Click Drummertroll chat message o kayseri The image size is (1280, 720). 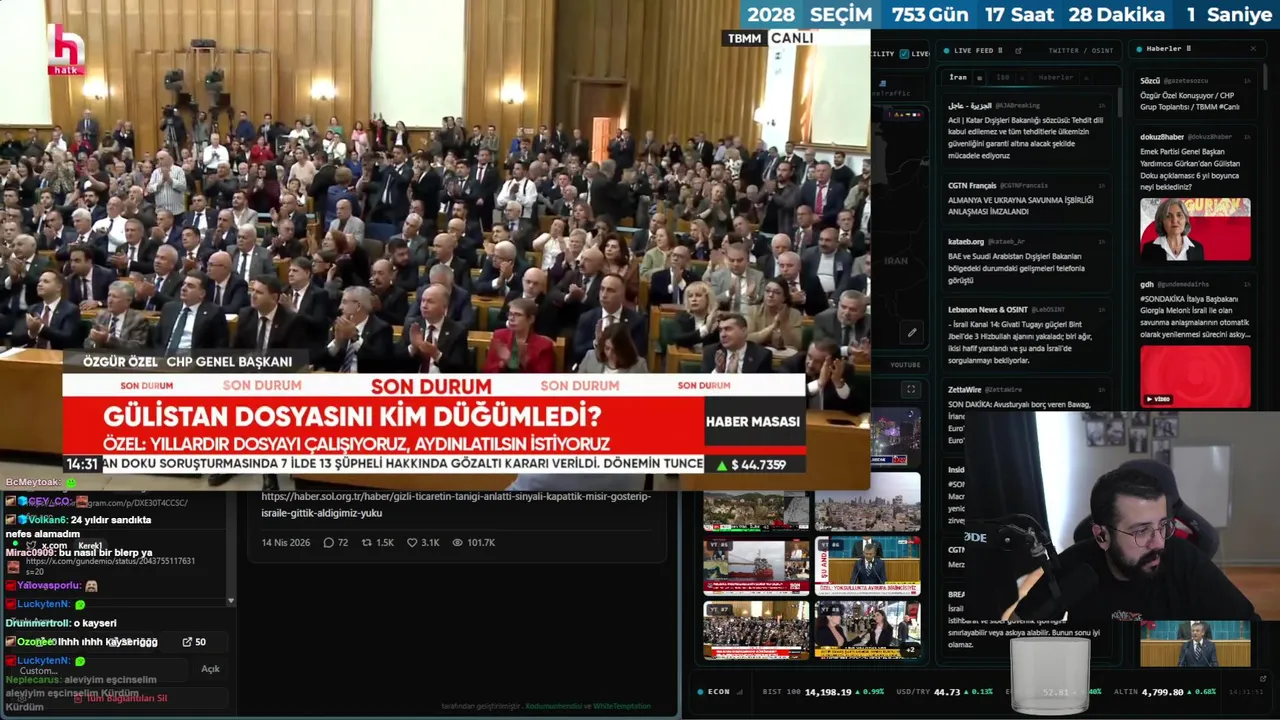(x=61, y=623)
